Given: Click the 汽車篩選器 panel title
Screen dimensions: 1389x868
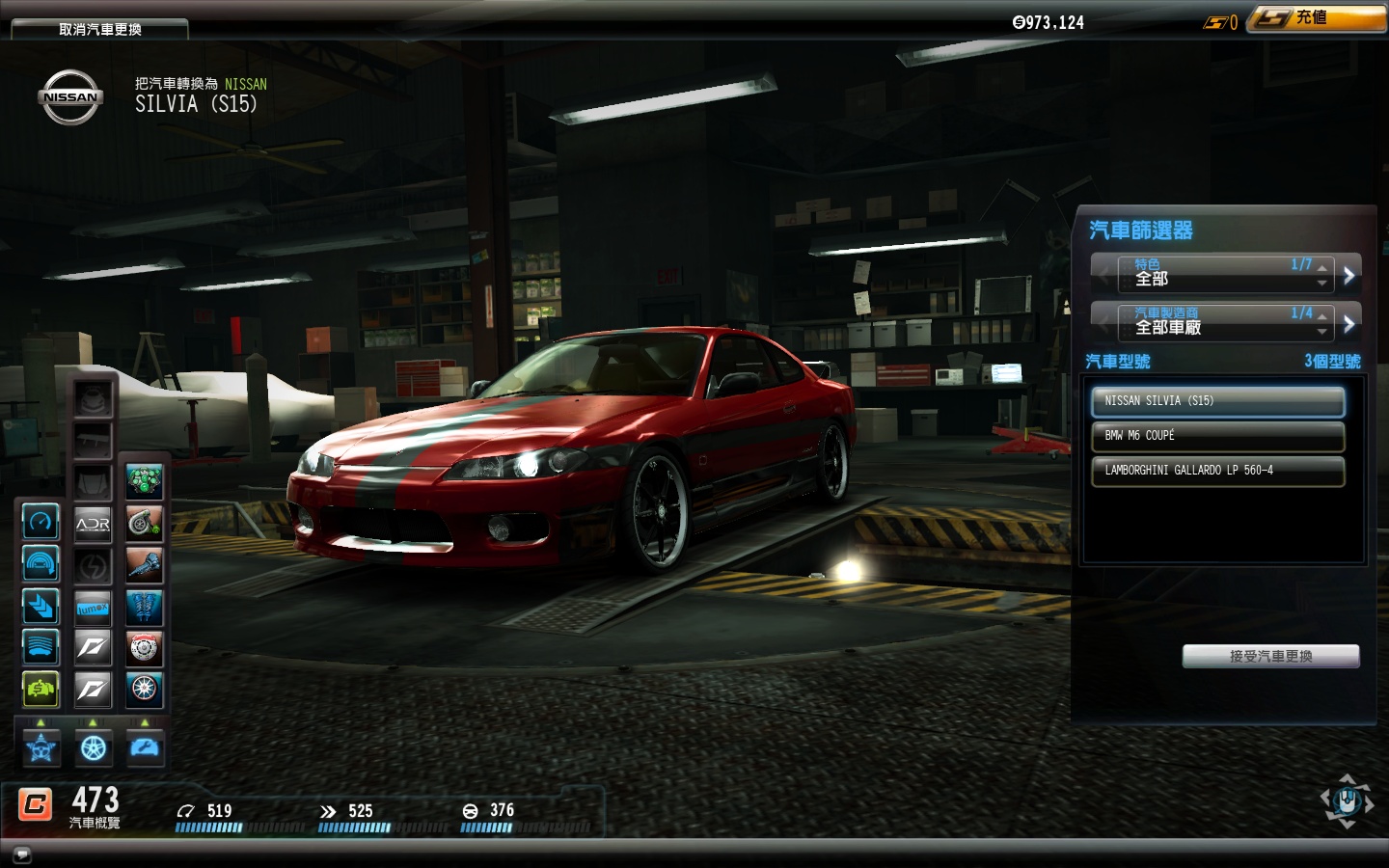Looking at the screenshot, I should pos(1141,231).
